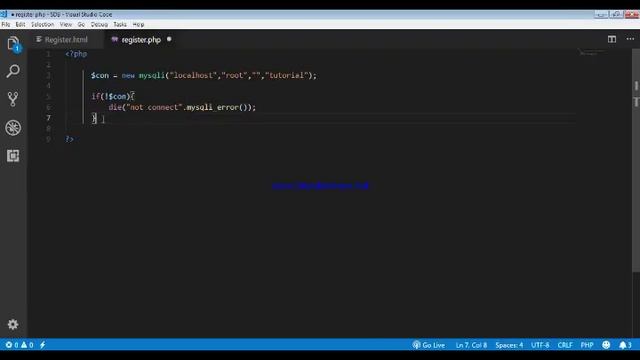The height and width of the screenshot is (360, 640).
Task: Open the Help menu
Action: [x=138, y=24]
